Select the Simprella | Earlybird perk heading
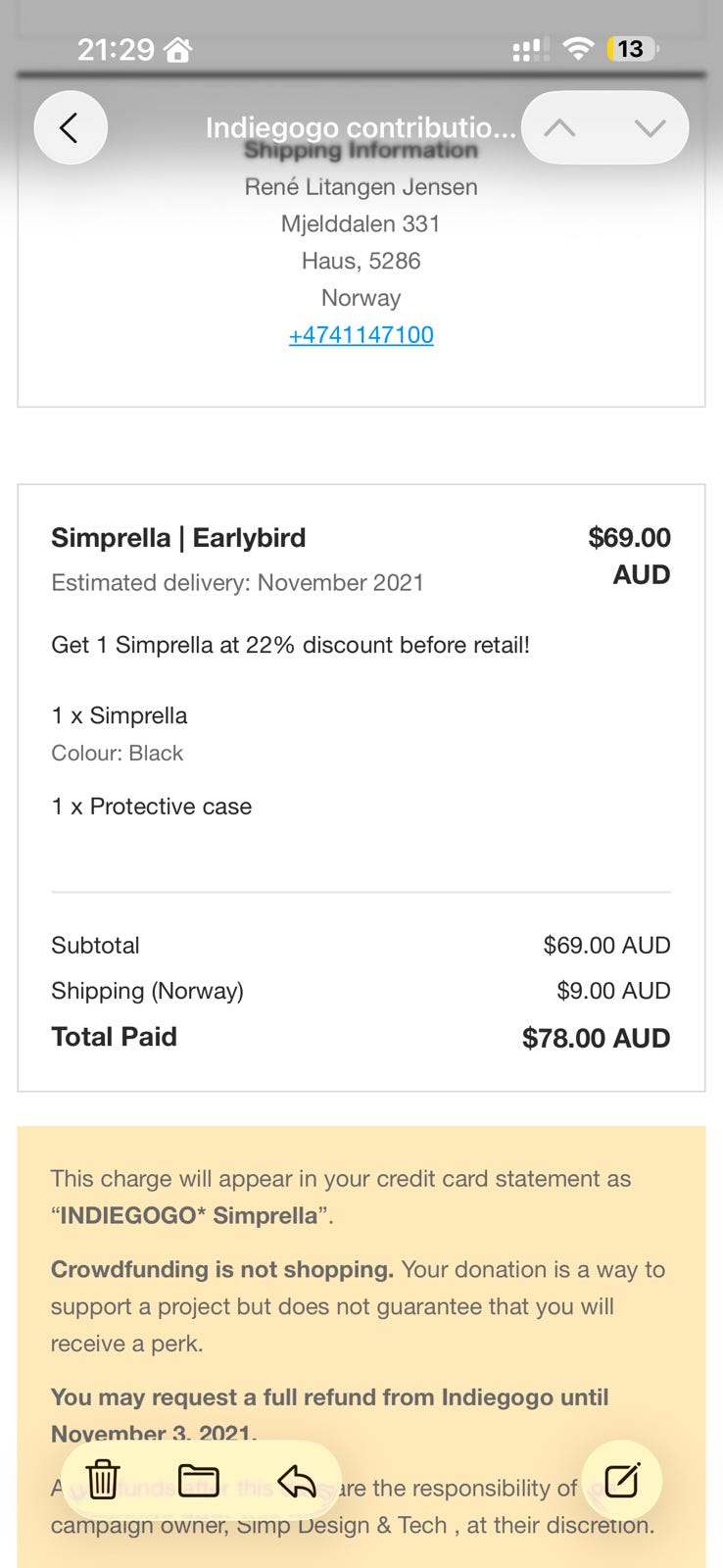 pos(178,538)
